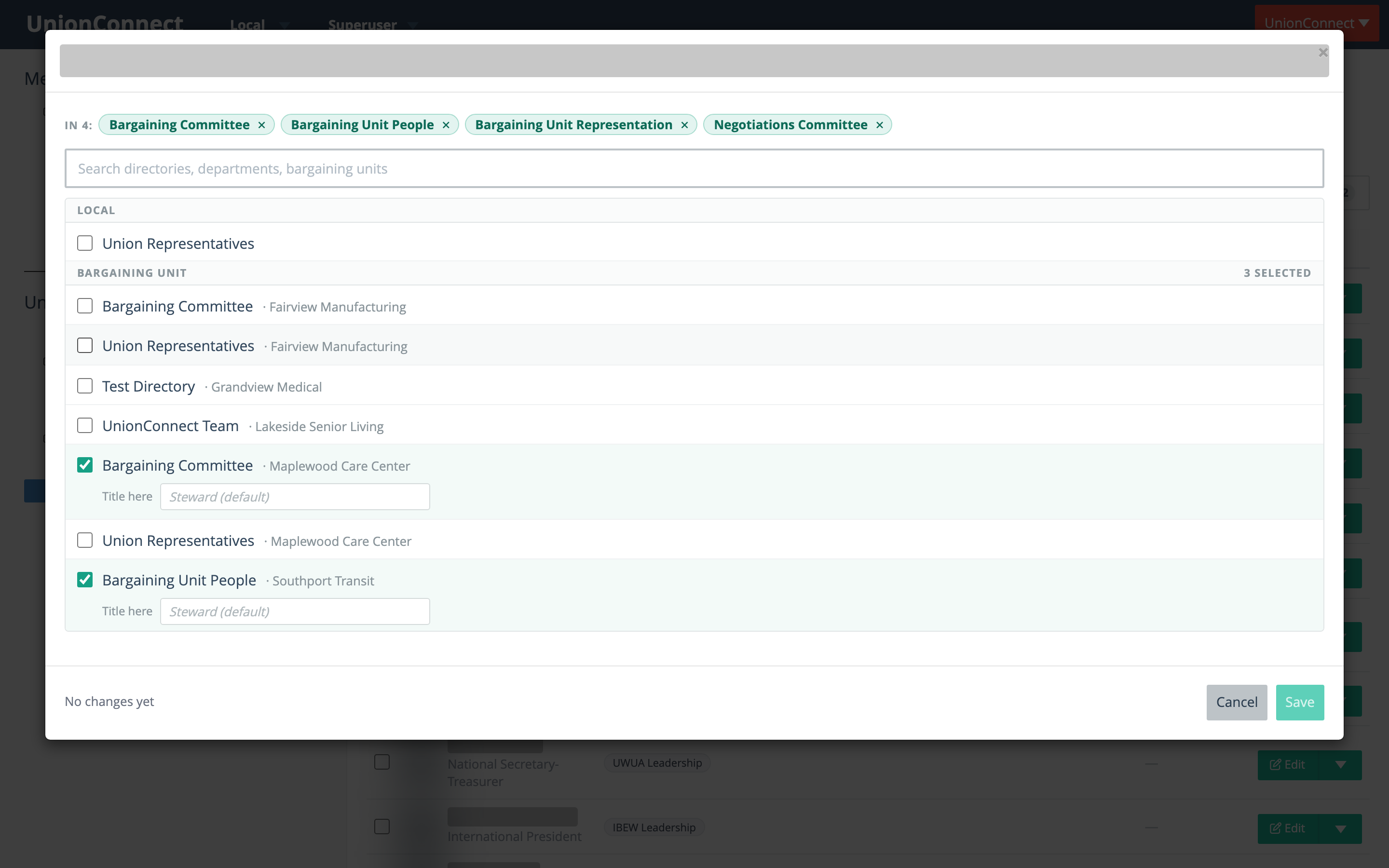Check Union Representatives for Fairview Manufacturing
The image size is (1389, 868).
(85, 346)
